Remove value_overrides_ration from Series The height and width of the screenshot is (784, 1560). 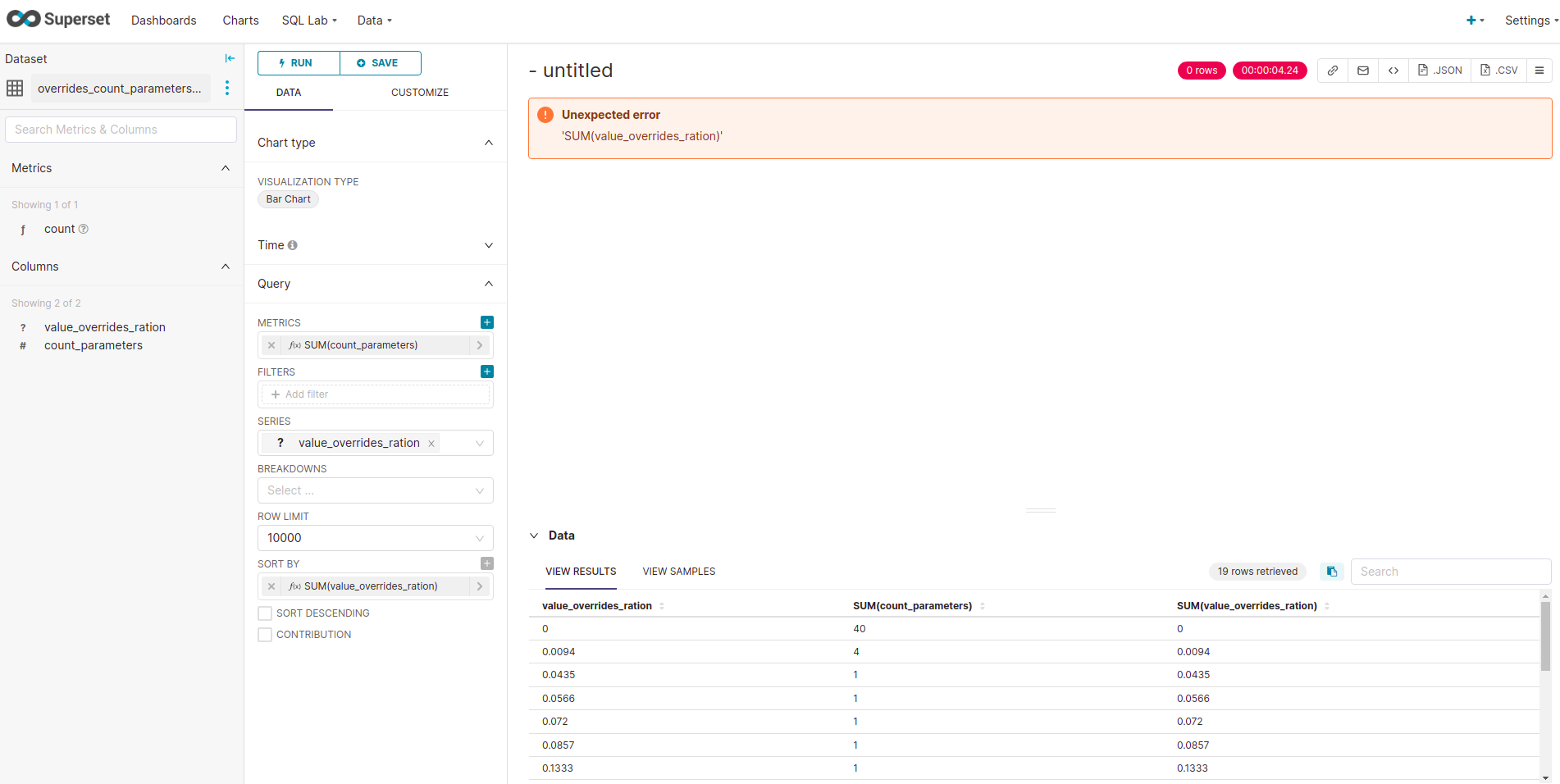[x=431, y=443]
